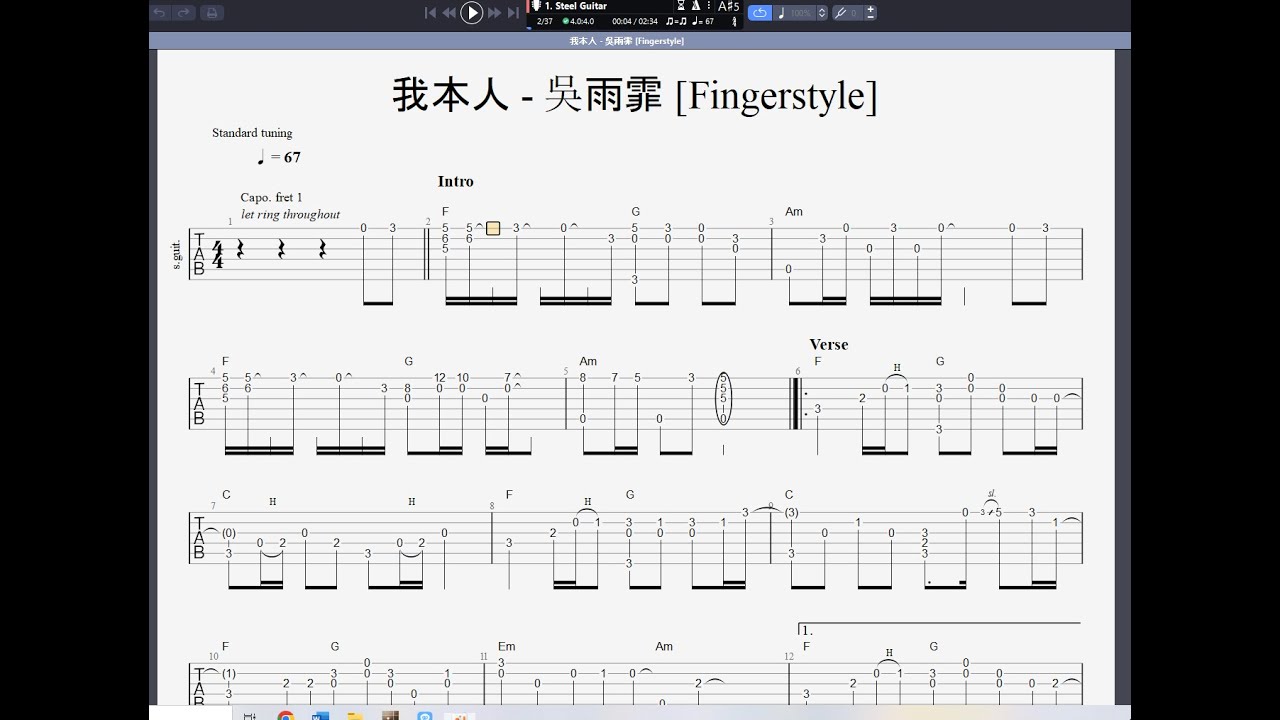Screen dimensions: 1280x720
Task: Click the Capo. fret 1 annotation
Action: click(x=271, y=198)
